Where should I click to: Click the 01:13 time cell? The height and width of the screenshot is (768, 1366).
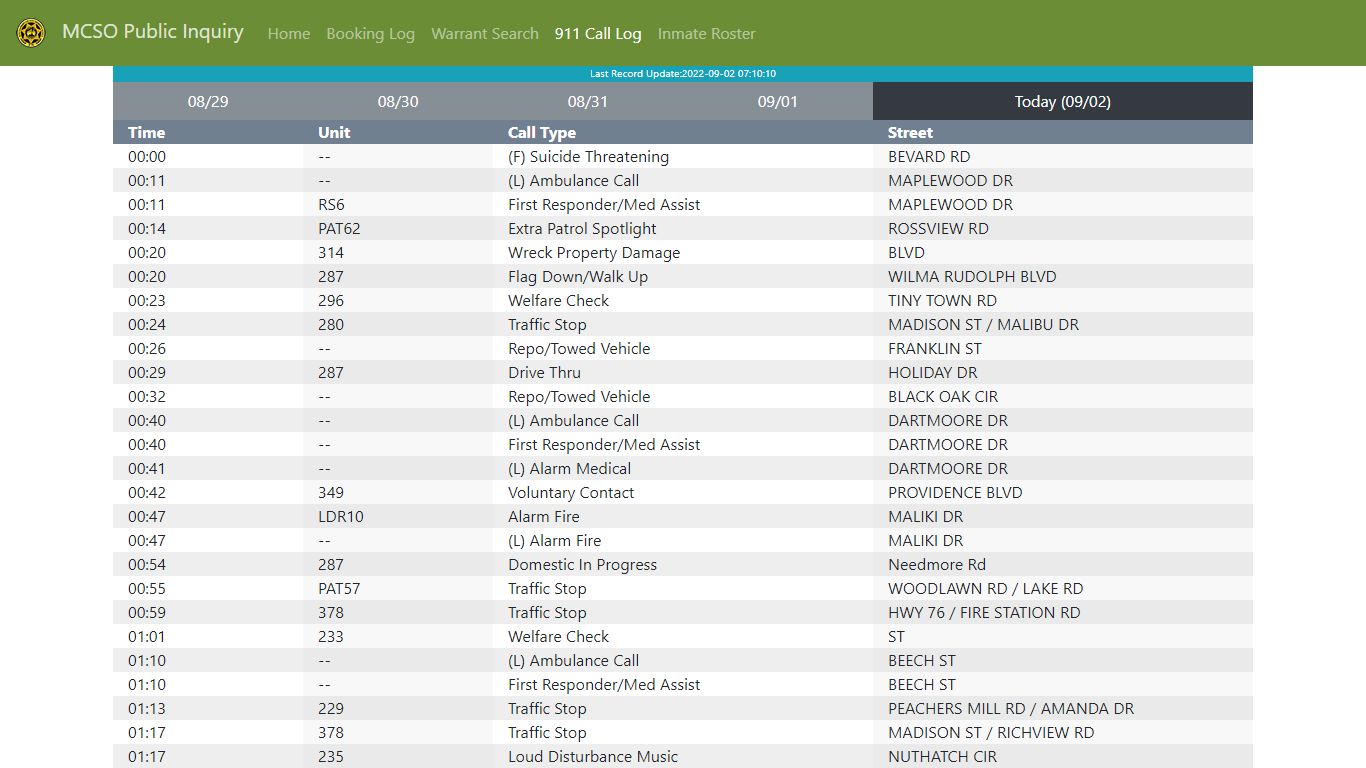[208, 708]
